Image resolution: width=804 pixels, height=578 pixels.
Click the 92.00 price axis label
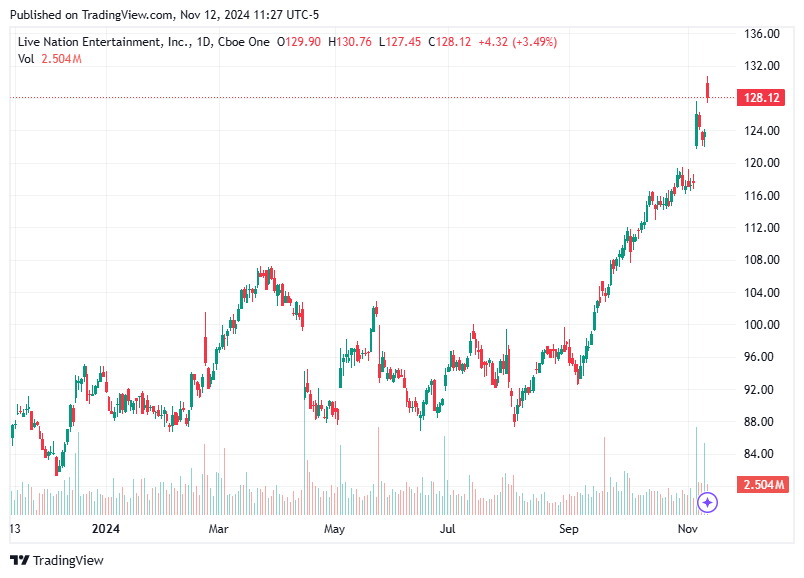click(x=758, y=389)
